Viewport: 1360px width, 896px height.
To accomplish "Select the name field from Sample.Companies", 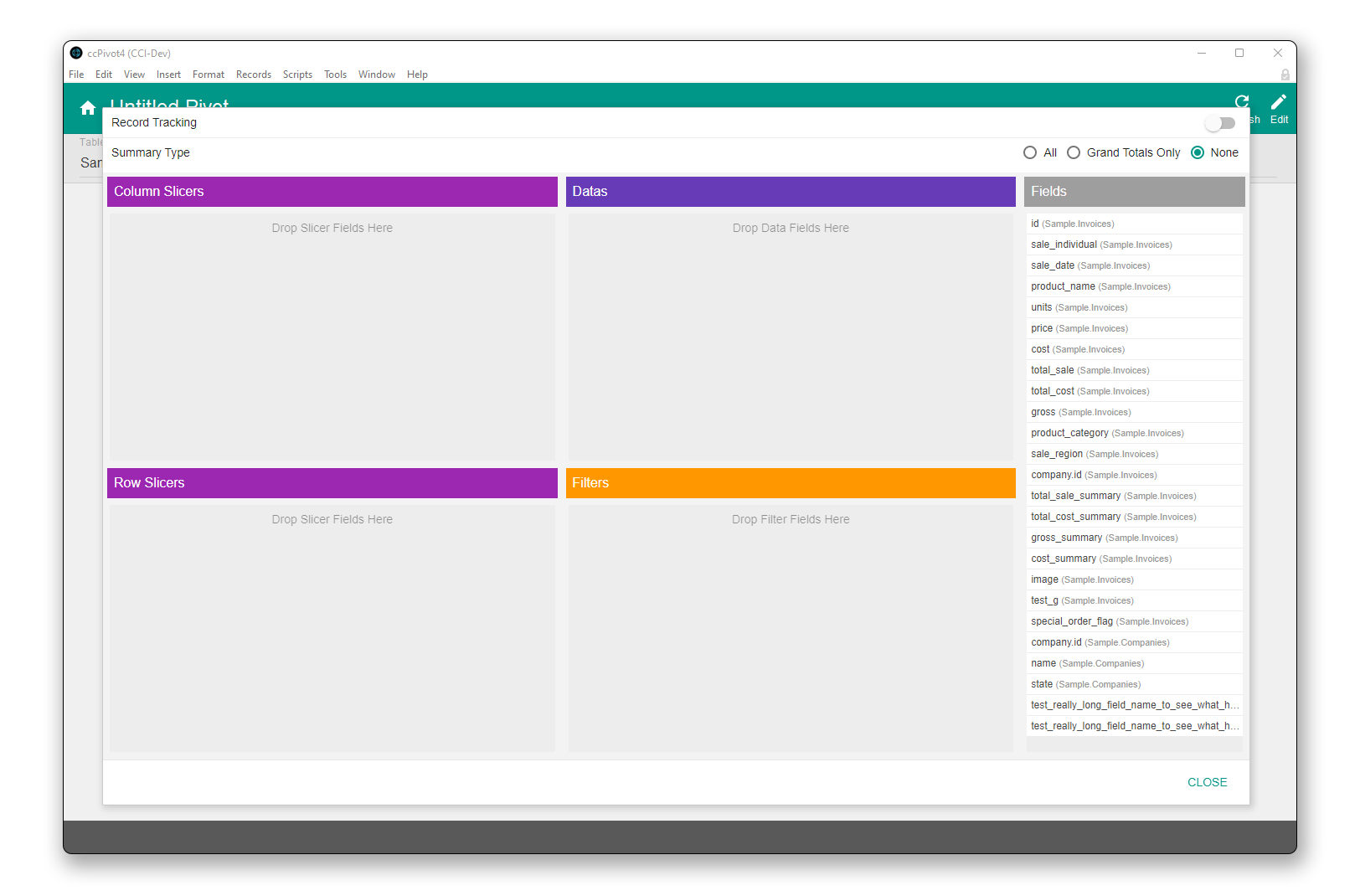I will click(x=1134, y=663).
